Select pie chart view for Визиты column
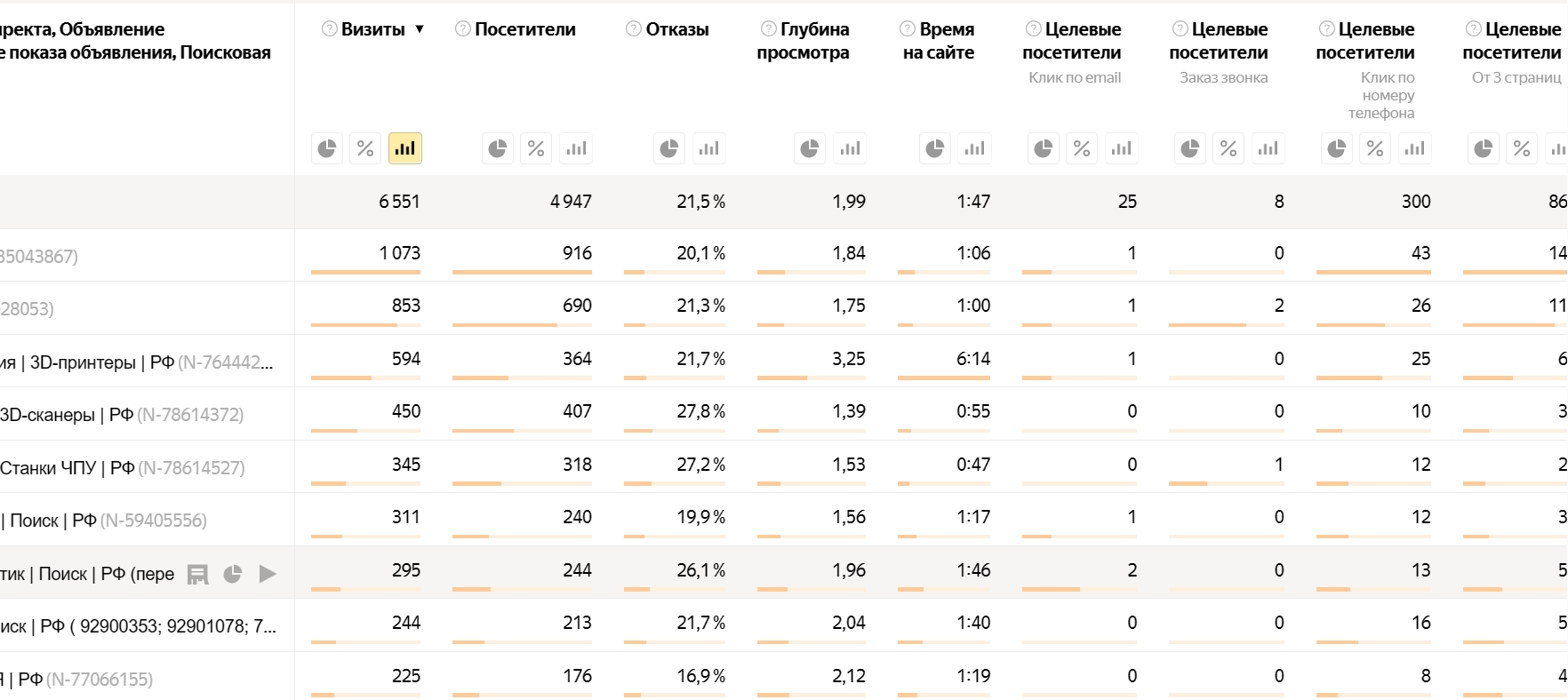This screenshot has height=700, width=1568. 325,148
